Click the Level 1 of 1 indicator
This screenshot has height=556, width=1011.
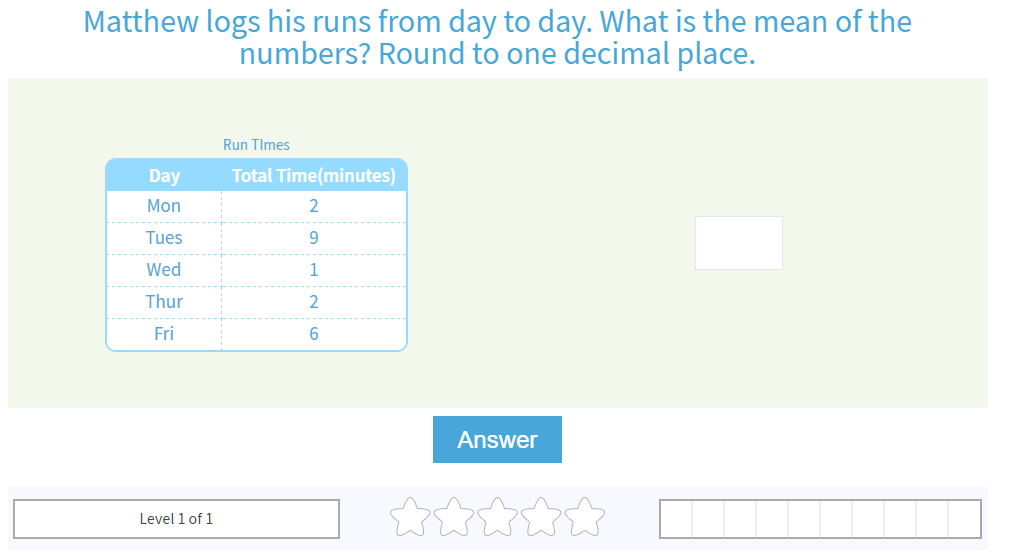pos(176,519)
